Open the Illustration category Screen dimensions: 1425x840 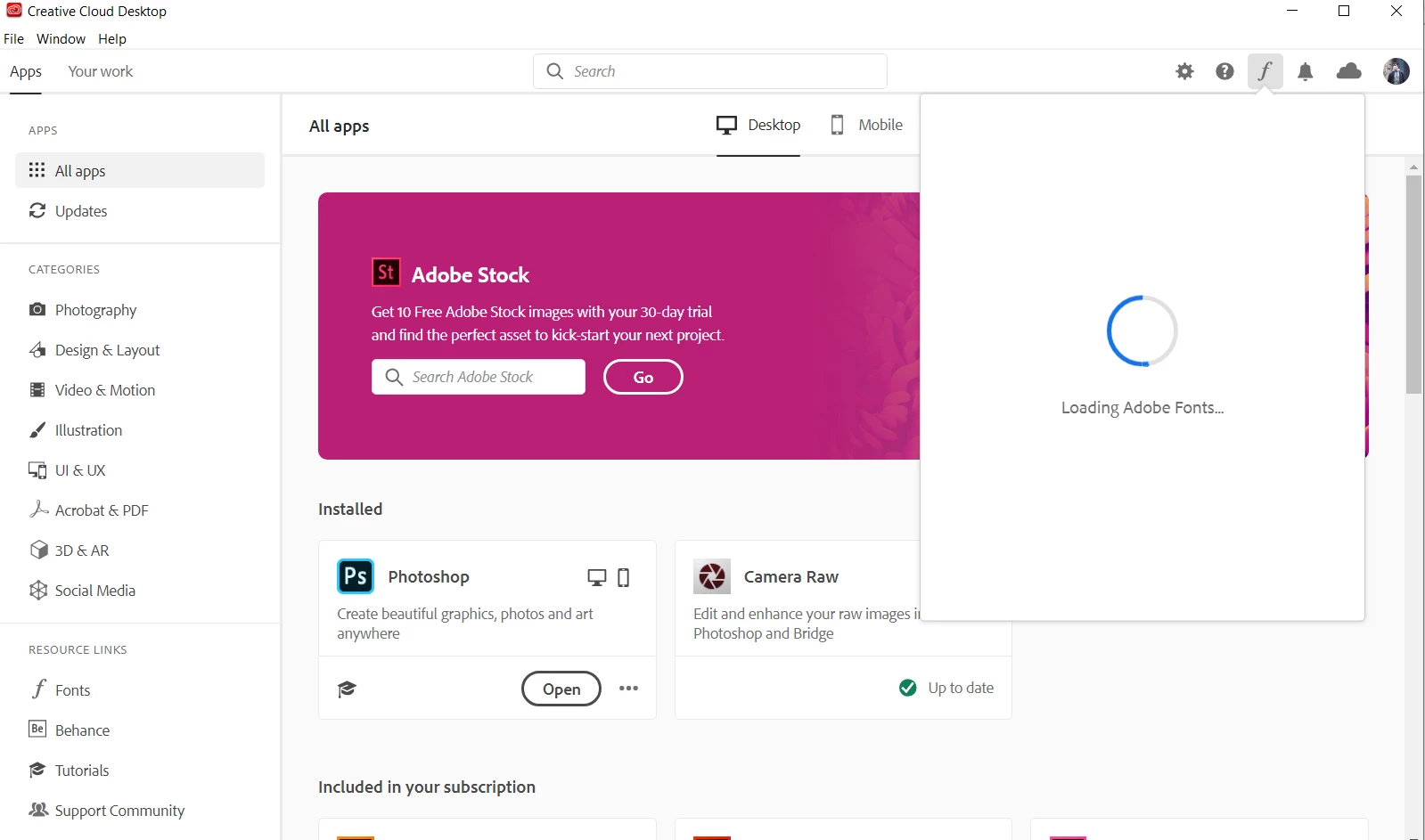tap(140, 430)
